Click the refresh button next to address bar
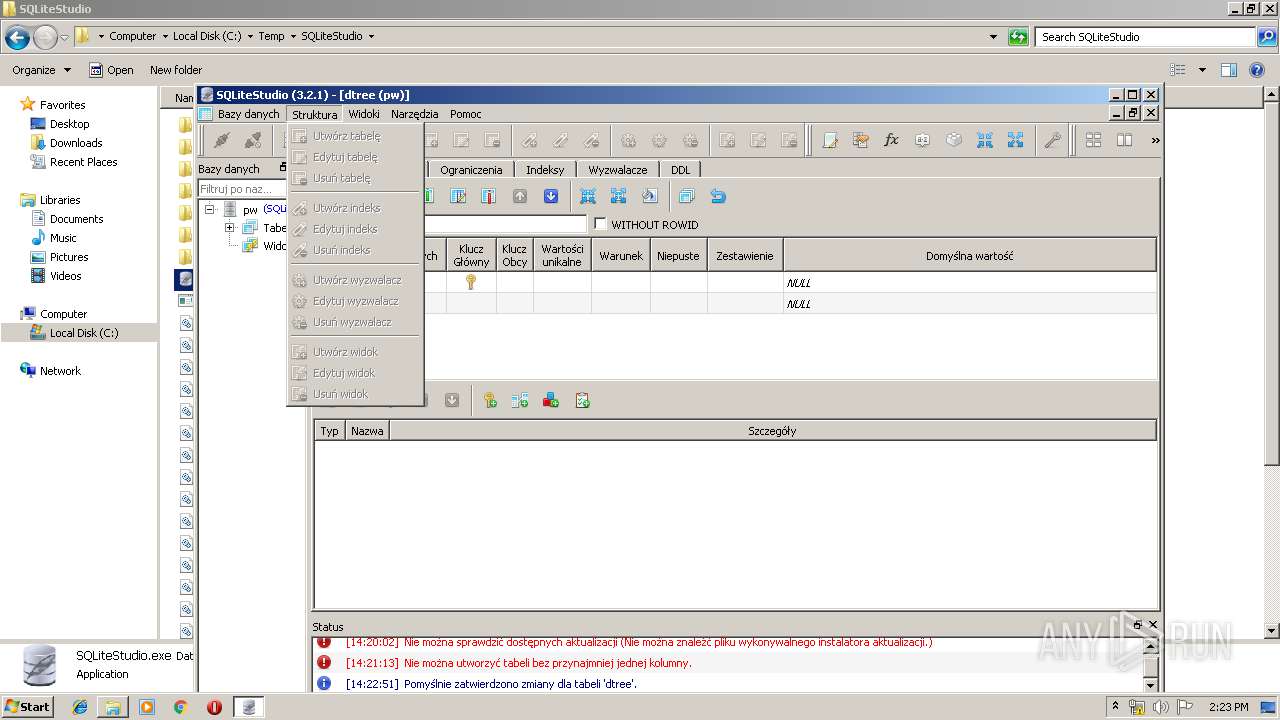The height and width of the screenshot is (720, 1280). click(1018, 37)
